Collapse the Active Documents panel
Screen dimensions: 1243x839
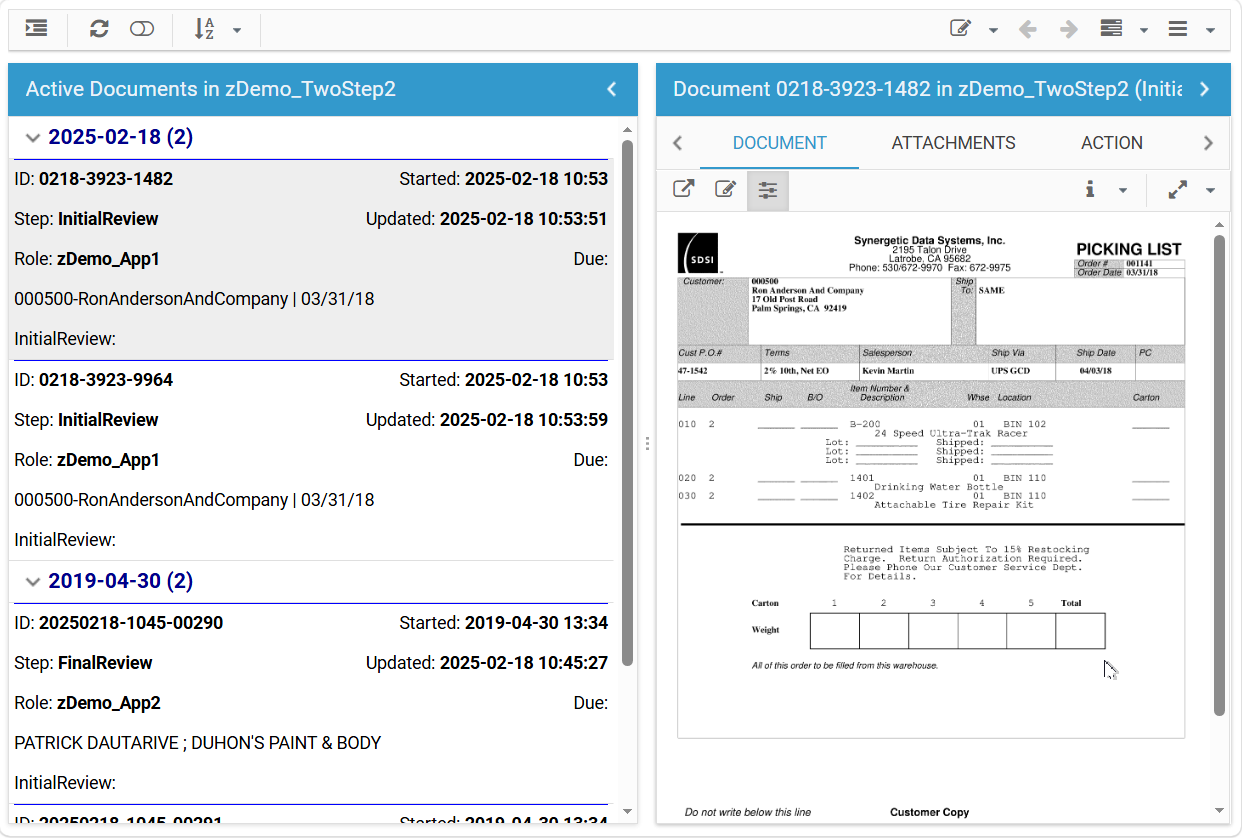(x=612, y=89)
